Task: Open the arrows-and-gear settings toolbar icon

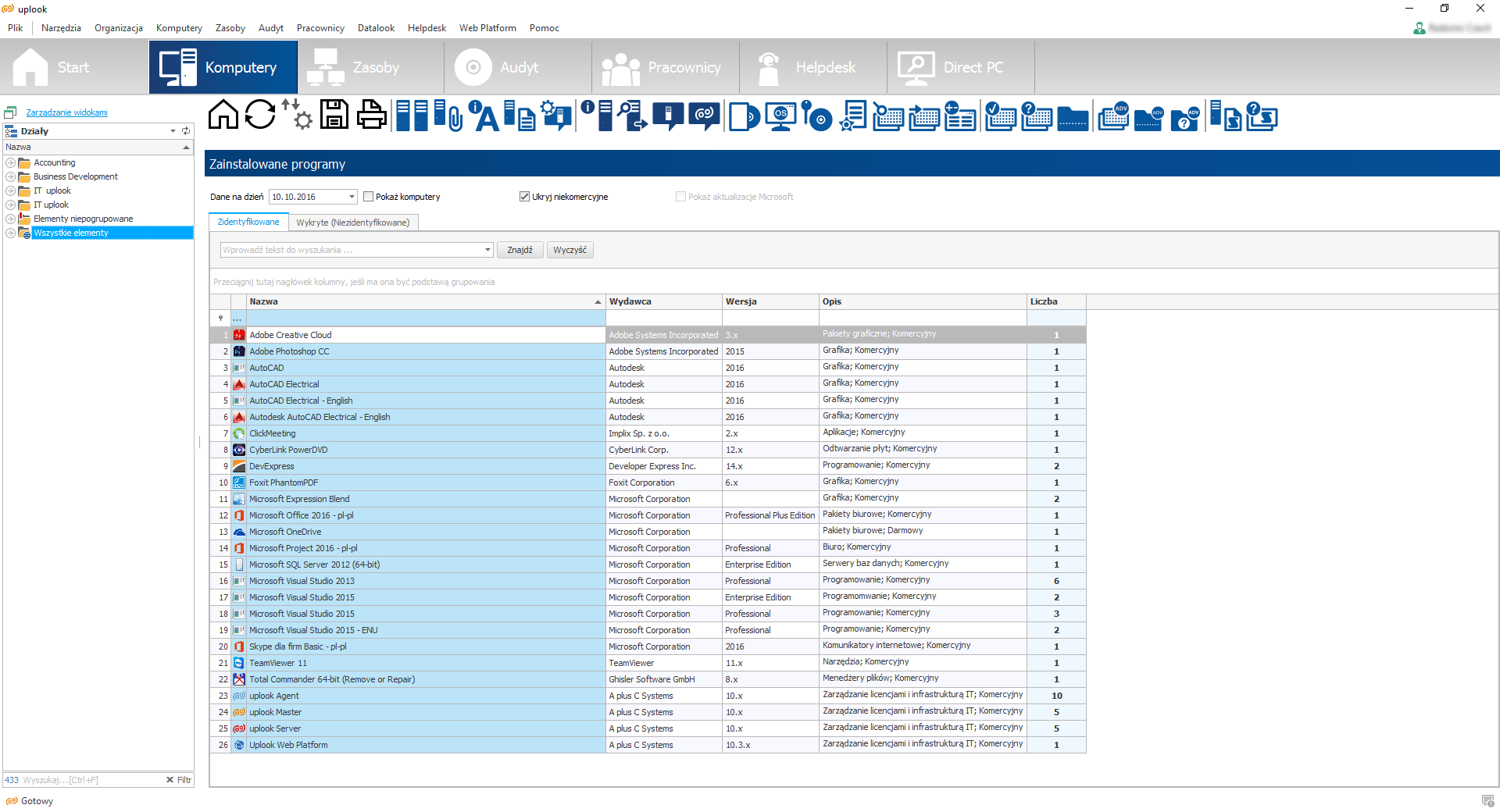Action: click(297, 115)
